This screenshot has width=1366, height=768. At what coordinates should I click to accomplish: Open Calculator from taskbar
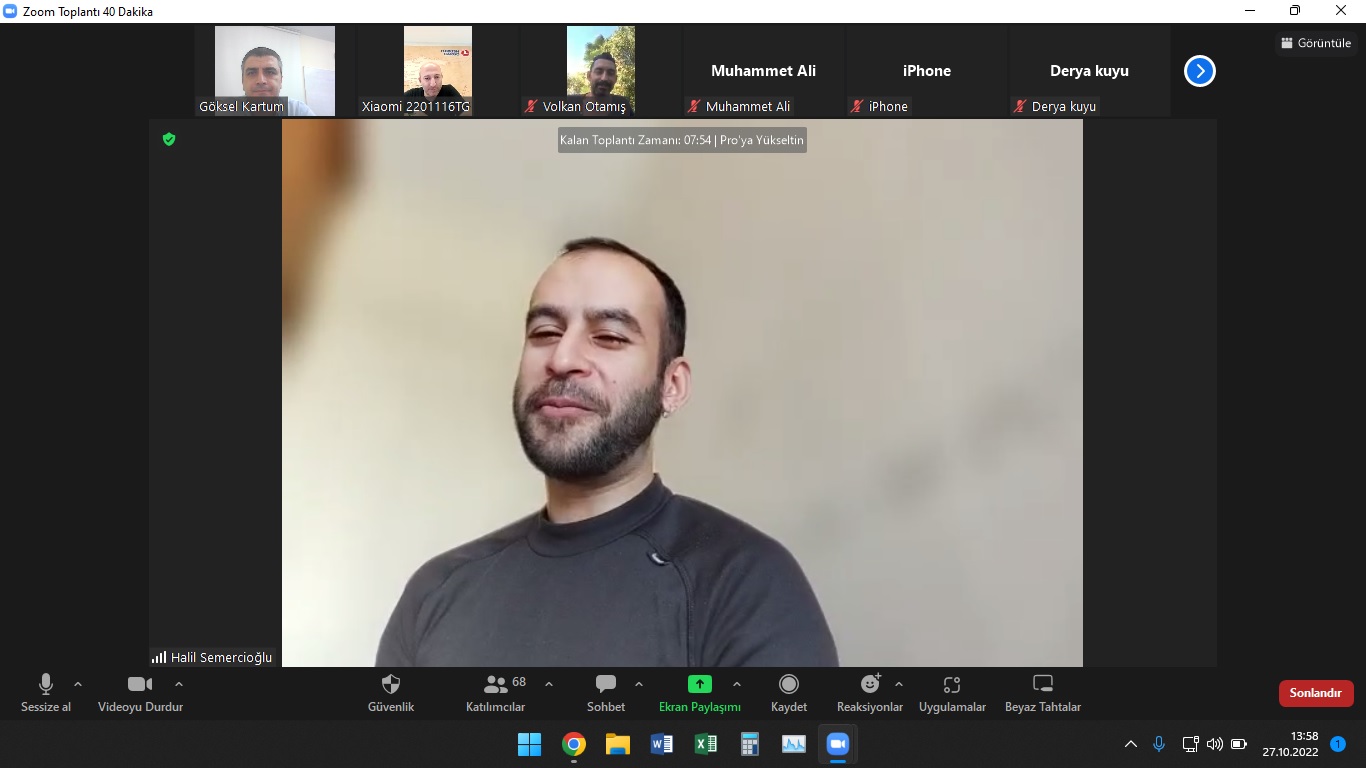749,744
